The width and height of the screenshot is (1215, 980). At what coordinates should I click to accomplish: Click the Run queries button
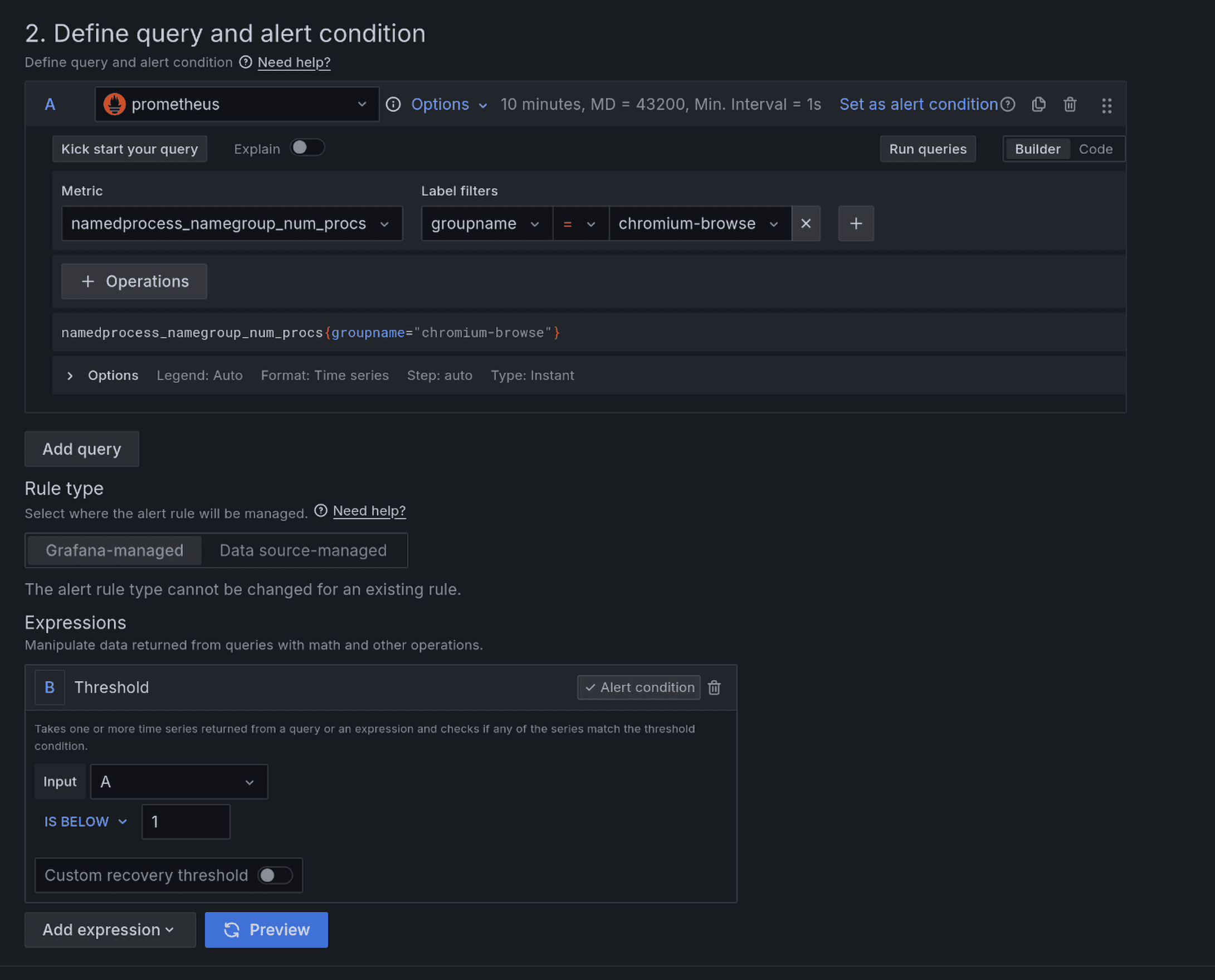pyautogui.click(x=927, y=149)
